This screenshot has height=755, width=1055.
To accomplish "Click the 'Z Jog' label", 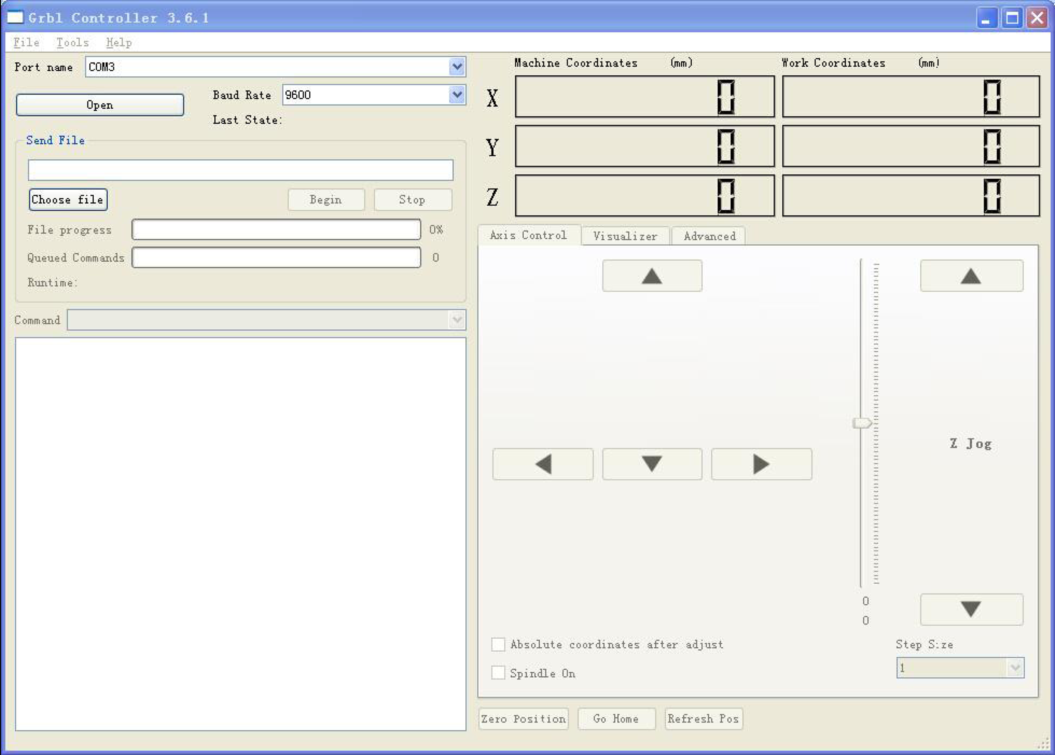I will [x=970, y=443].
